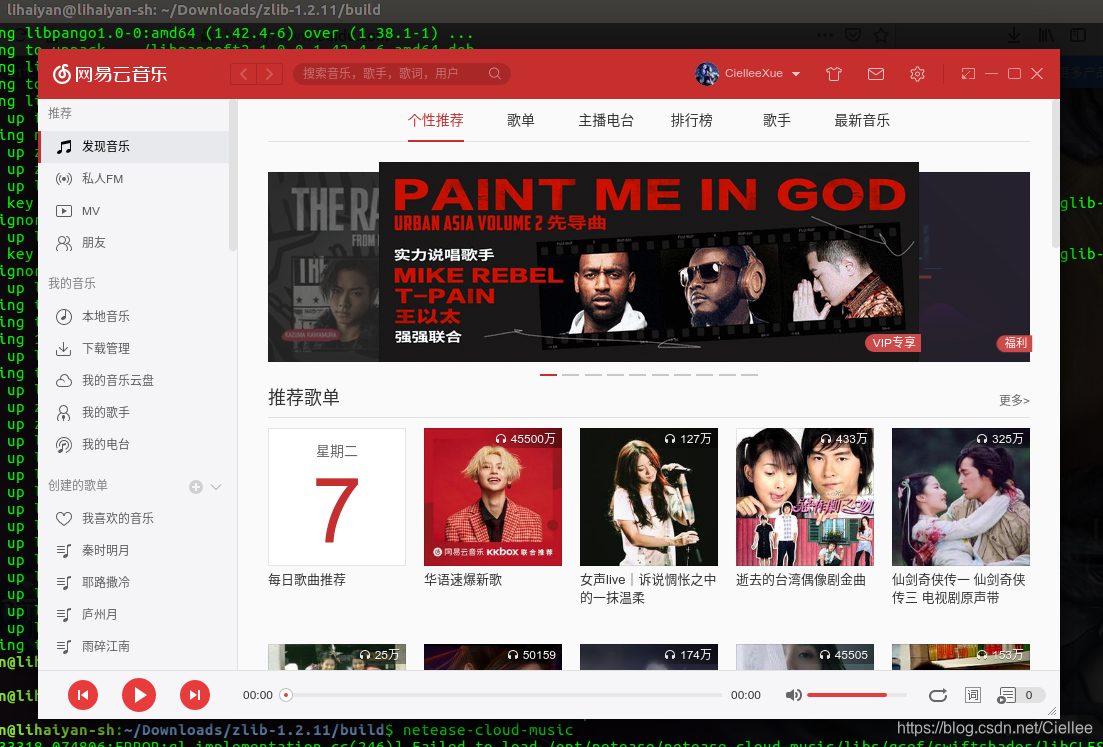Screen dimensions: 1103x747
Task: Open 本地音乐 in the sidebar
Action: coord(134,317)
